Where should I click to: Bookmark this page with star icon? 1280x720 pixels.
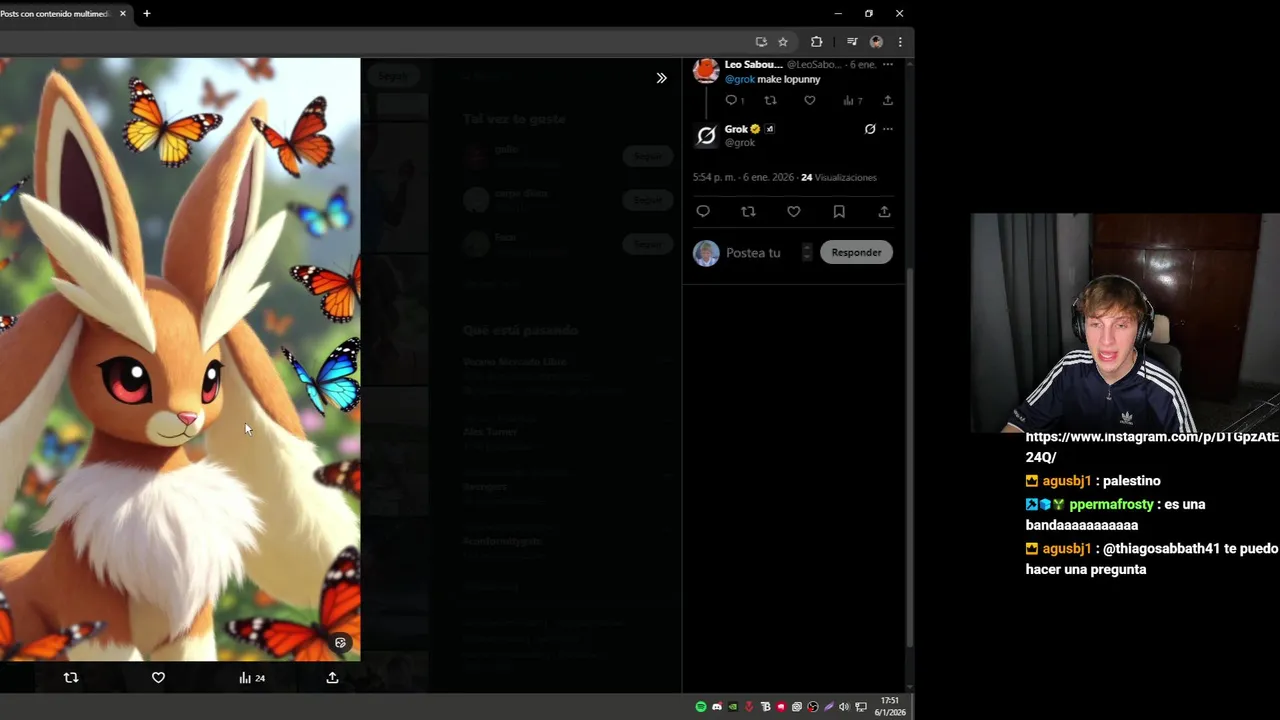(x=783, y=42)
